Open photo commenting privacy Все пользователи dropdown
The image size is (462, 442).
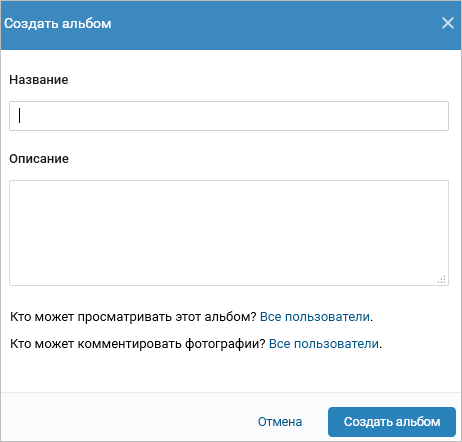(324, 344)
